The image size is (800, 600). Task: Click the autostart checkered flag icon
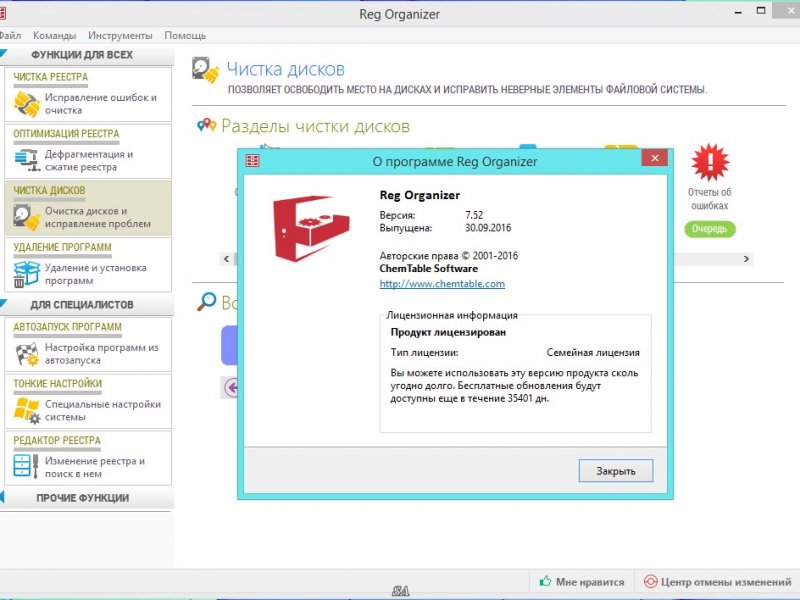(27, 354)
